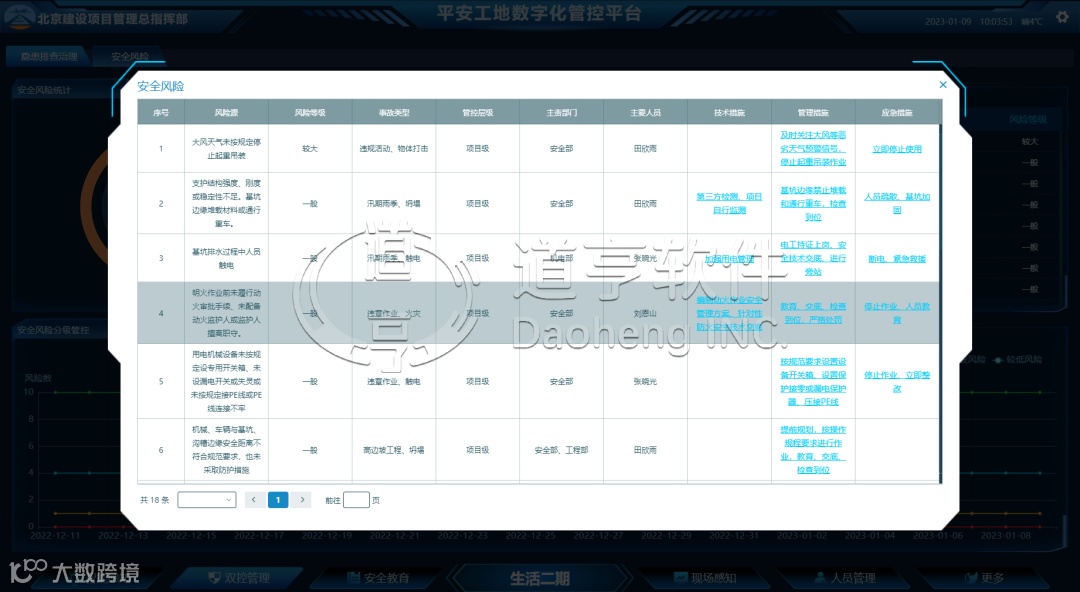Click the 管控层级 column header
The width and height of the screenshot is (1080, 592).
[x=477, y=112]
